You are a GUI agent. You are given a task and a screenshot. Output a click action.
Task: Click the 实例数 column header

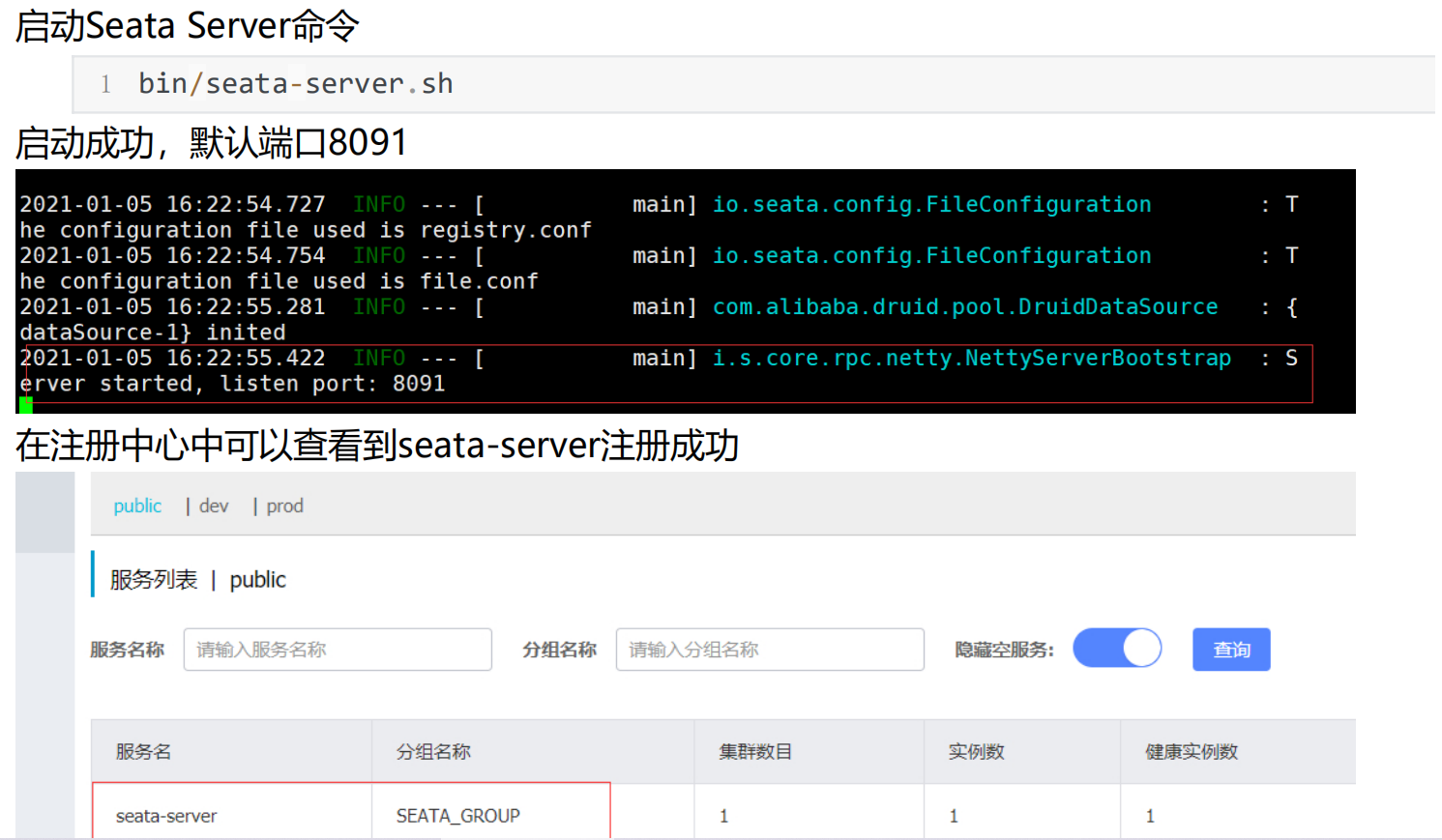point(976,751)
